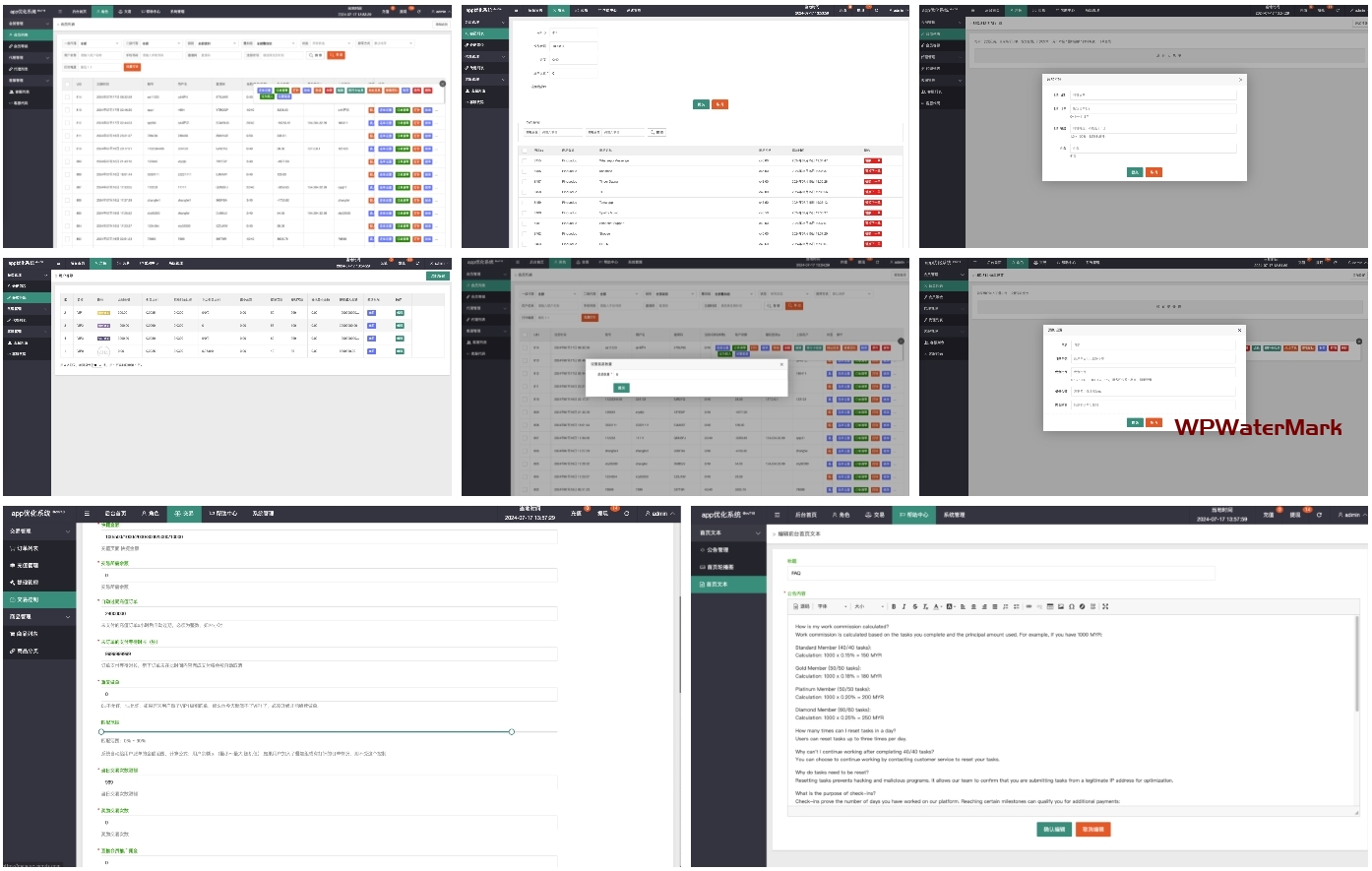The width and height of the screenshot is (1372, 871).
Task: Click right handle of the range slider
Action: coord(511,731)
